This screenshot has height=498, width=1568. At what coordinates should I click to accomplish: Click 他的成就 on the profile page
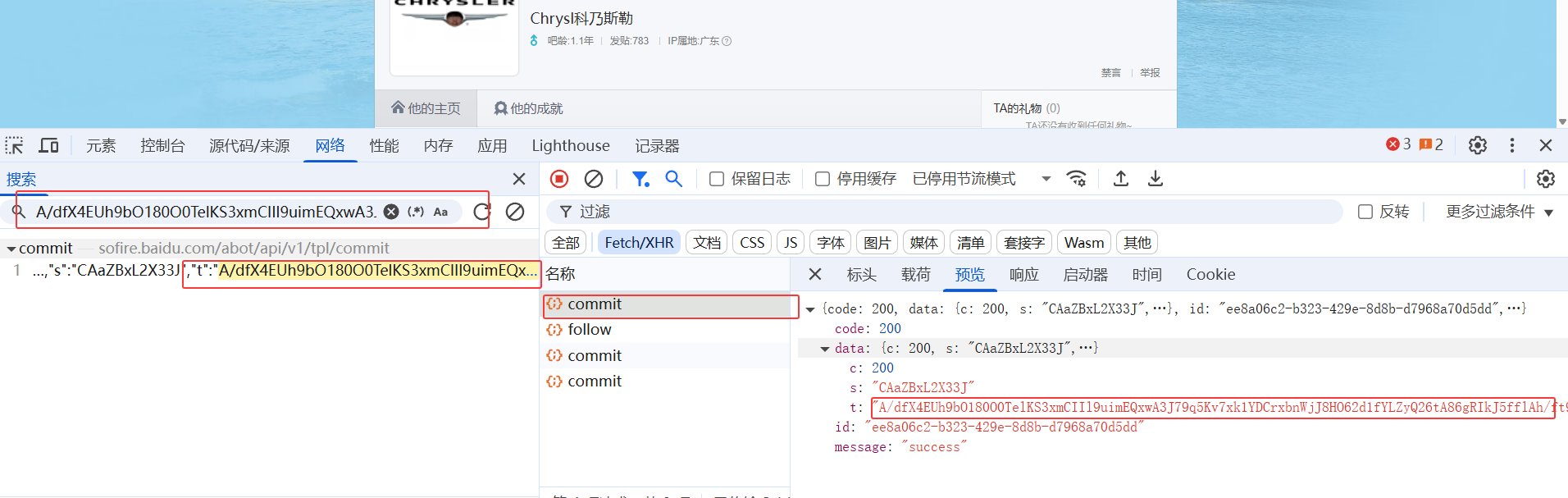pyautogui.click(x=528, y=108)
